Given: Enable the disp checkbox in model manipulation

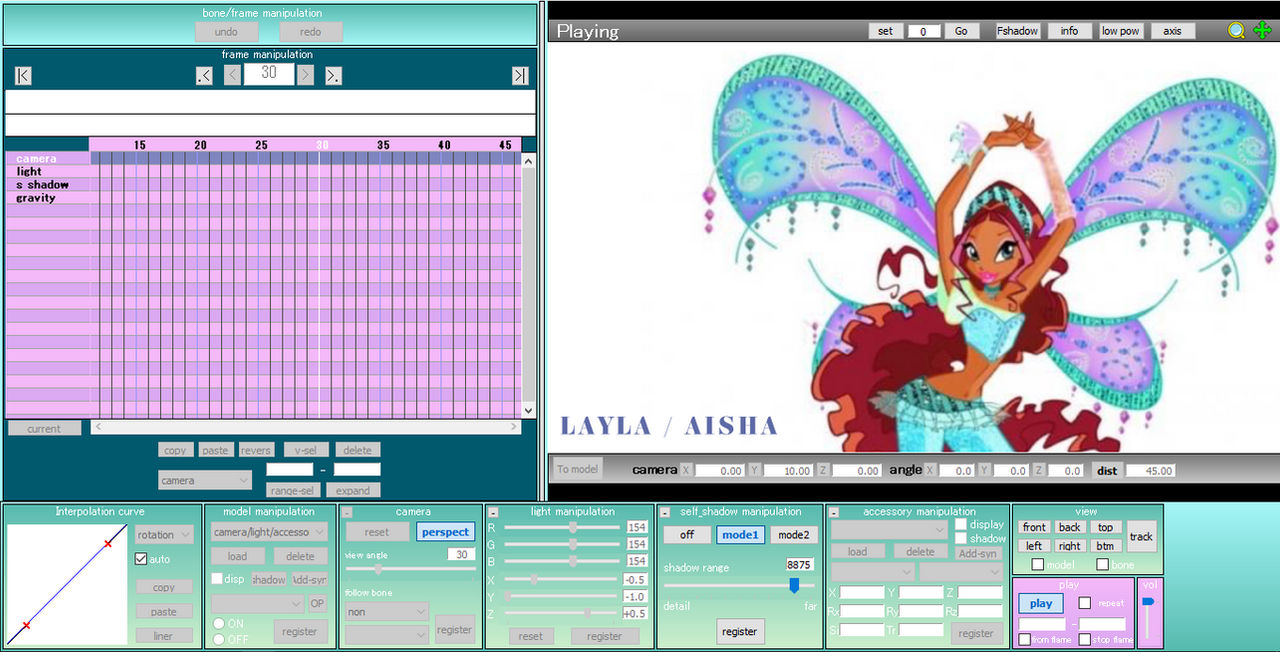Looking at the screenshot, I should coord(217,579).
